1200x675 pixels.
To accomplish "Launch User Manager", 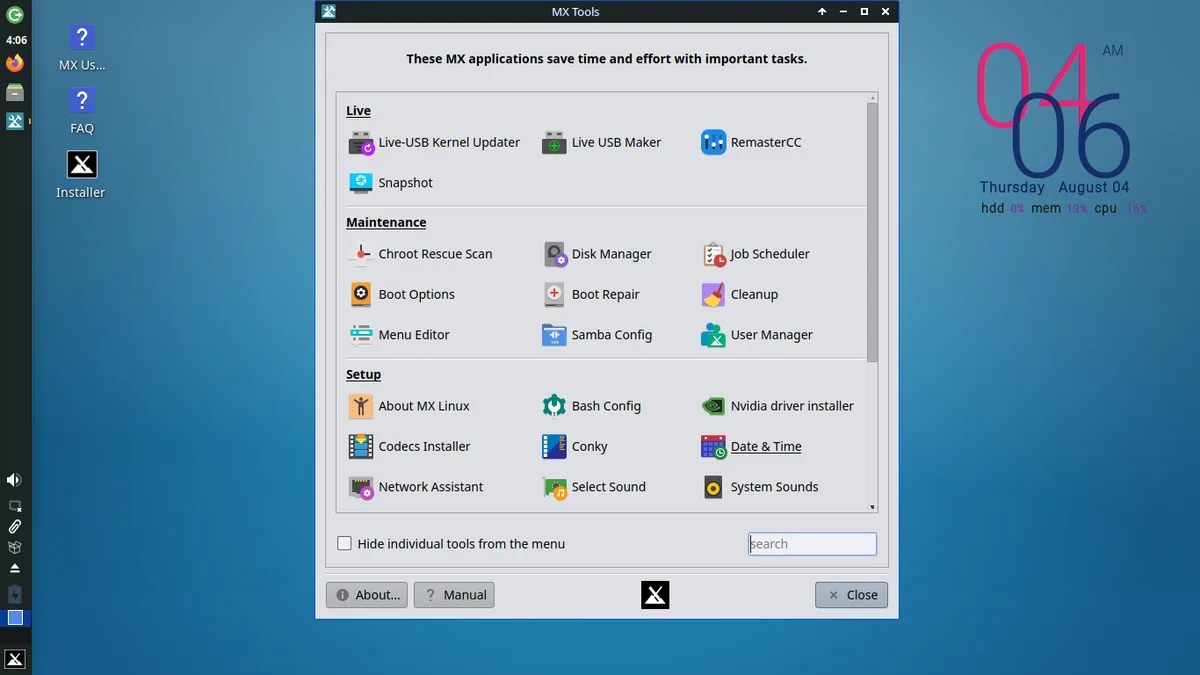I will tap(757, 335).
